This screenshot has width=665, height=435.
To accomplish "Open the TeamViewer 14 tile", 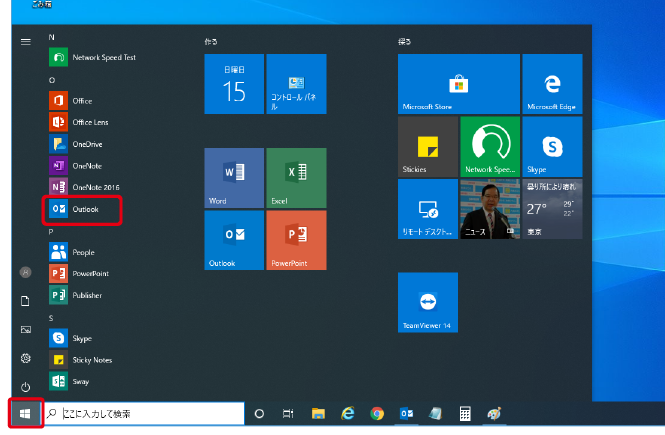I will pyautogui.click(x=428, y=302).
